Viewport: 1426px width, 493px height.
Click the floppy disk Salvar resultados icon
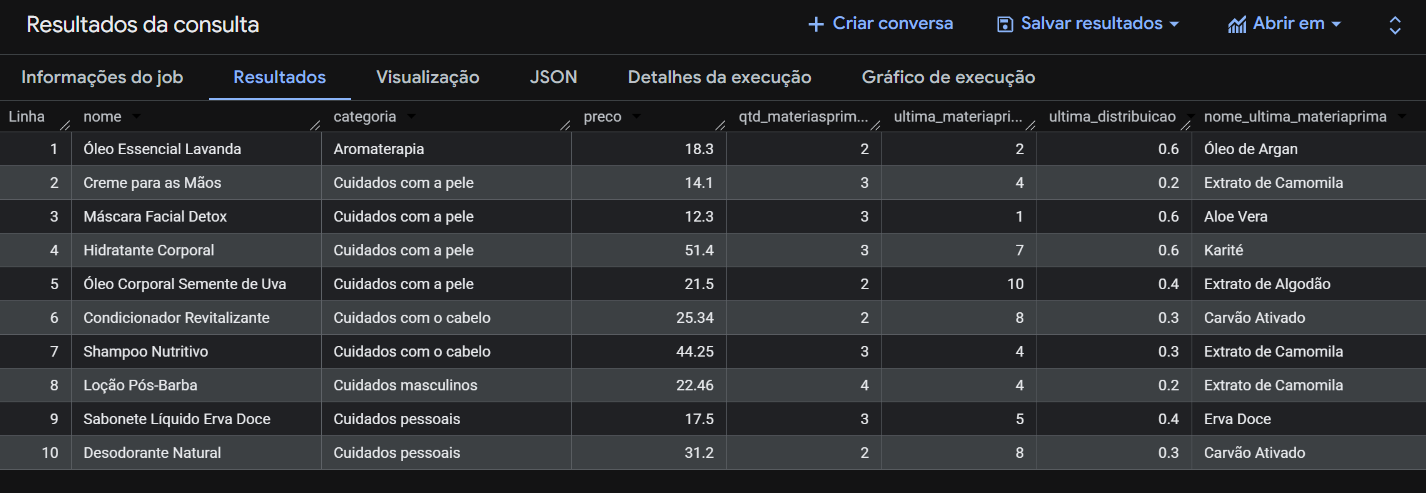1005,24
